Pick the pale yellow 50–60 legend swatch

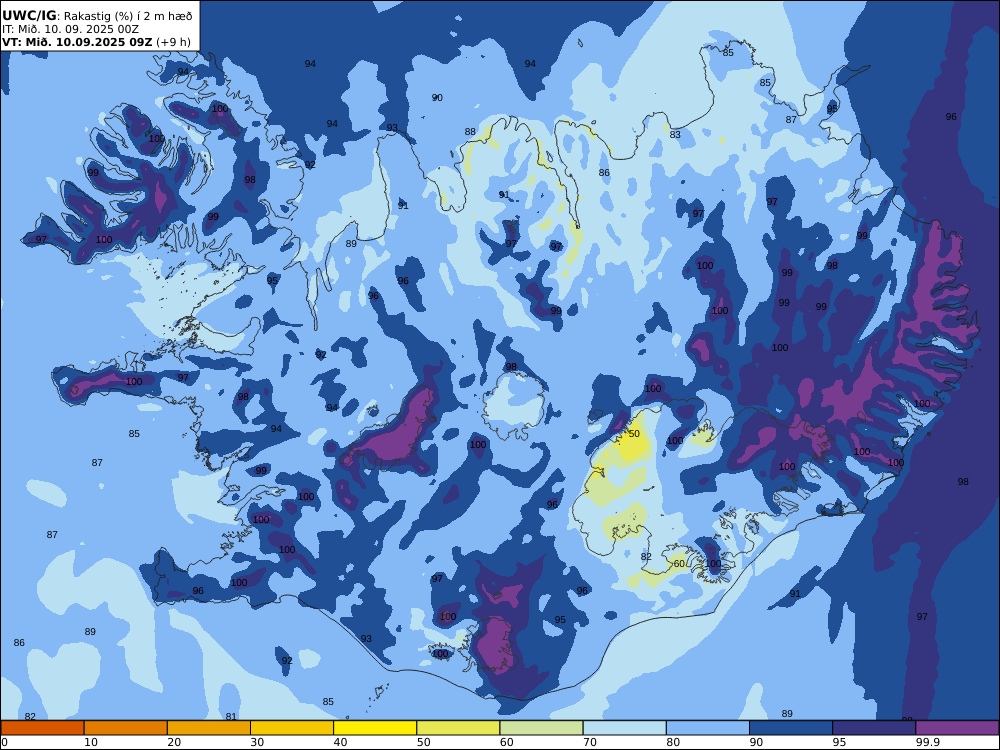click(x=458, y=728)
